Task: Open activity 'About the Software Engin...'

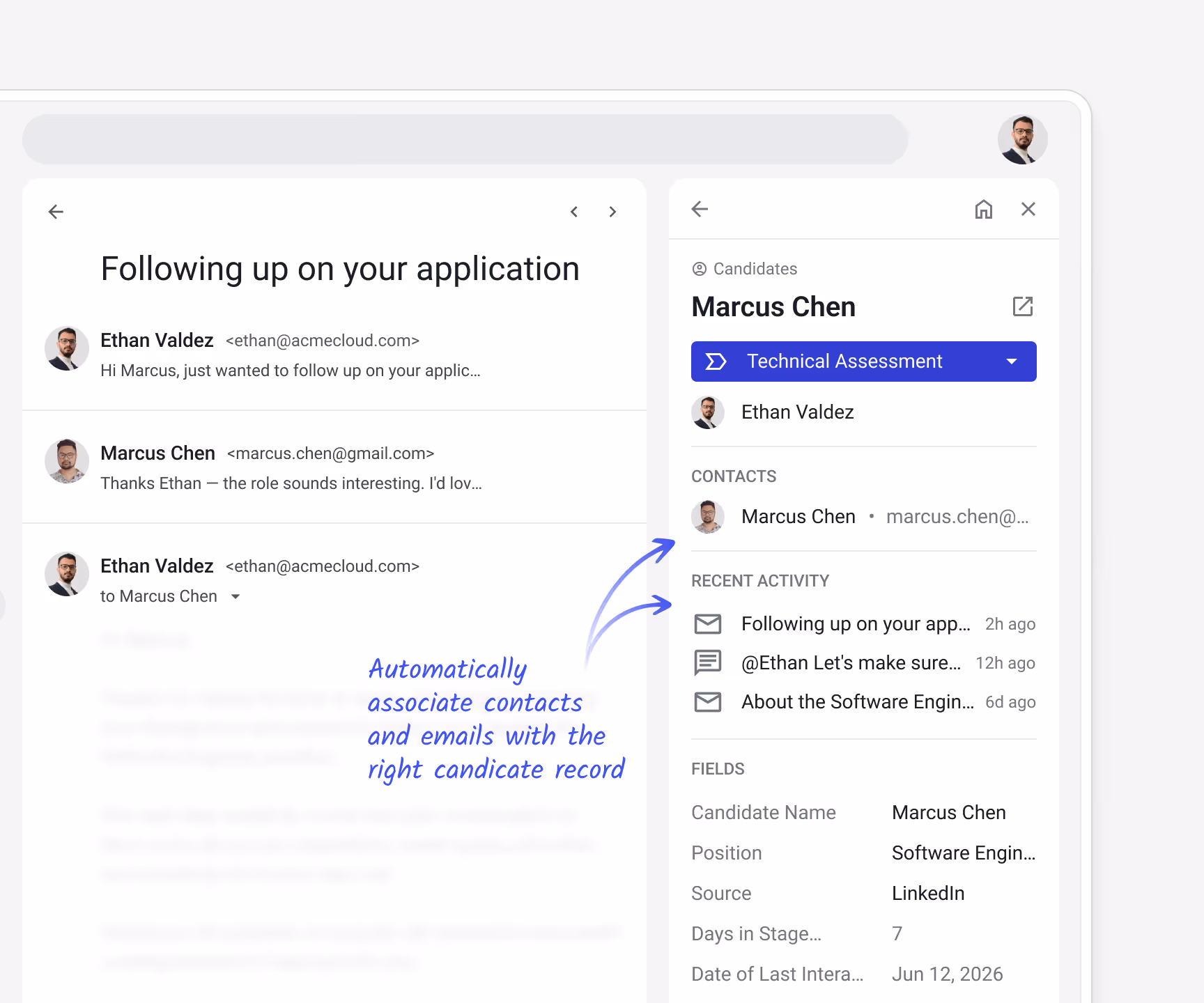Action: click(858, 702)
